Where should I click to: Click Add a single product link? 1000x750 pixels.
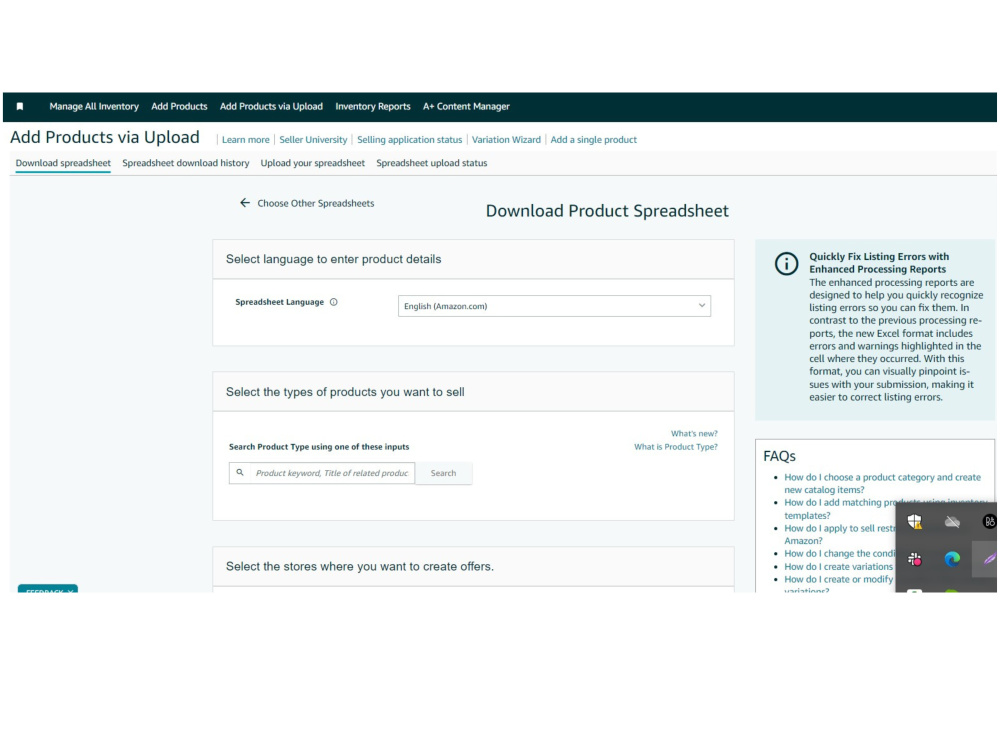[594, 140]
